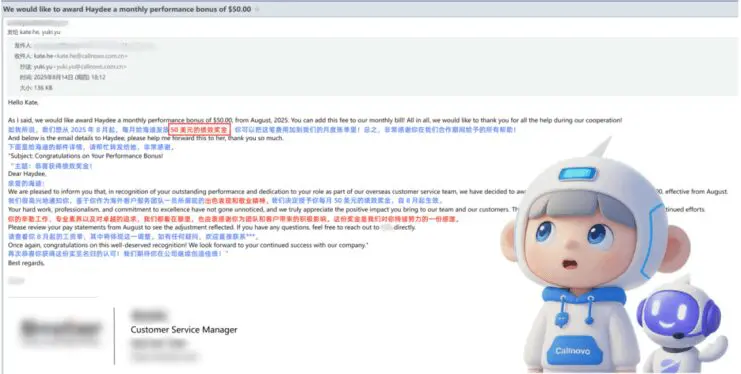The width and height of the screenshot is (741, 374).
Task: Click the 'Customer Service Manager' signature title
Action: 184,330
